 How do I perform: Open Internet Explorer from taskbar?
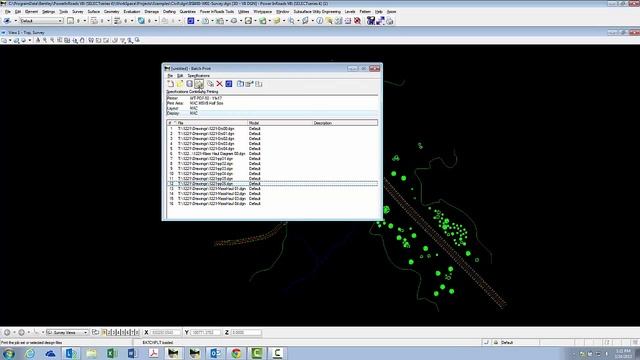click(30, 353)
